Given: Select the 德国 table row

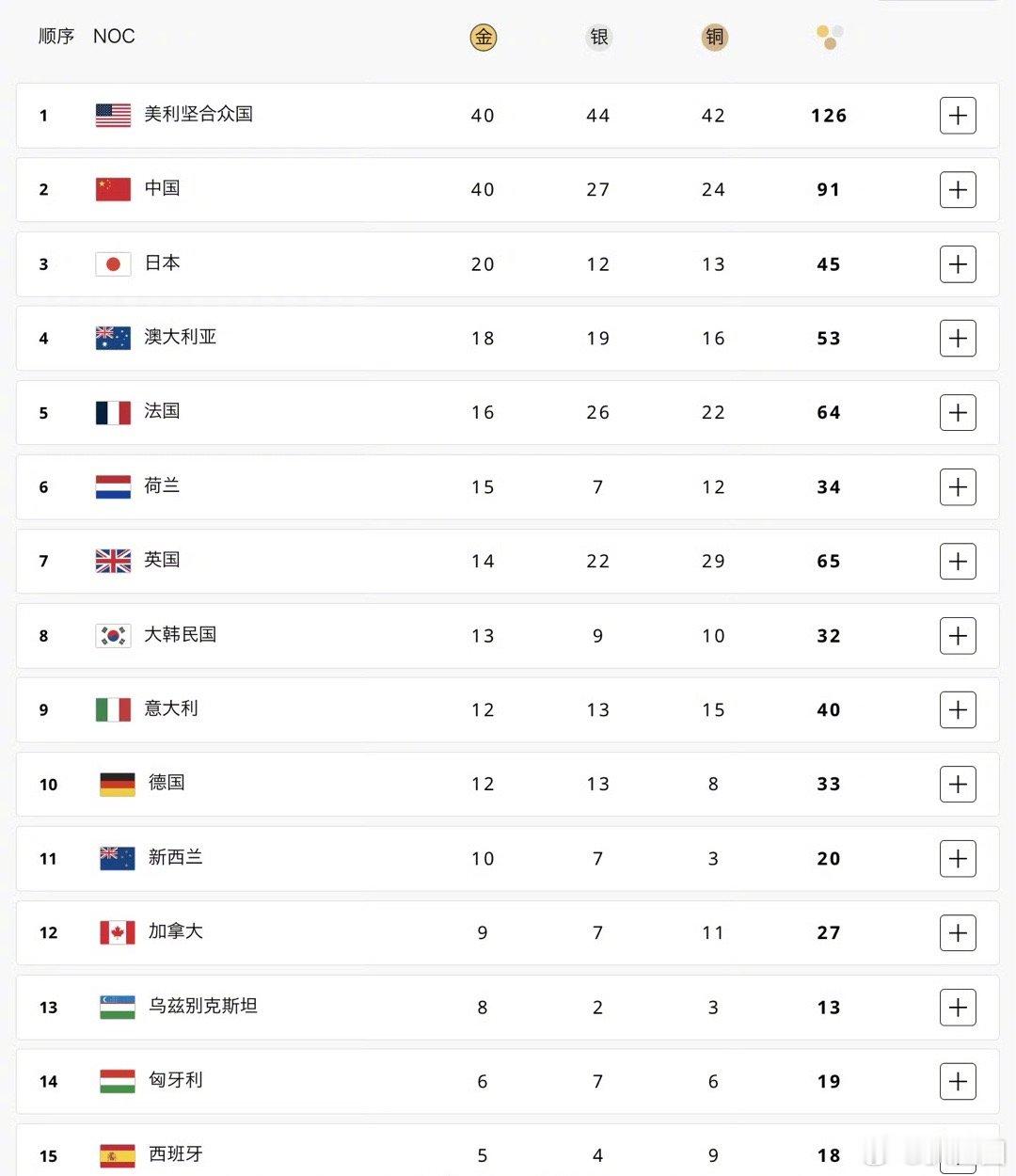Looking at the screenshot, I should (508, 785).
